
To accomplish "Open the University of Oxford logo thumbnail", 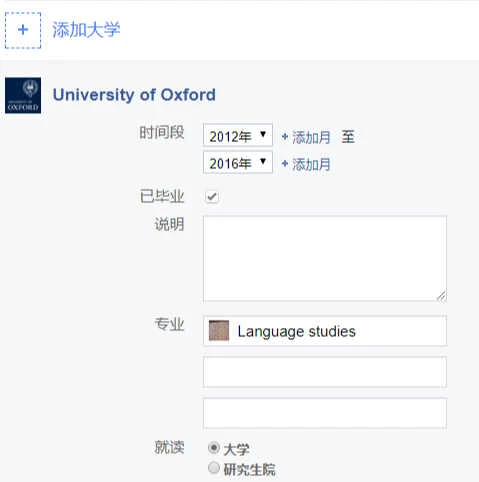I will coord(23,95).
